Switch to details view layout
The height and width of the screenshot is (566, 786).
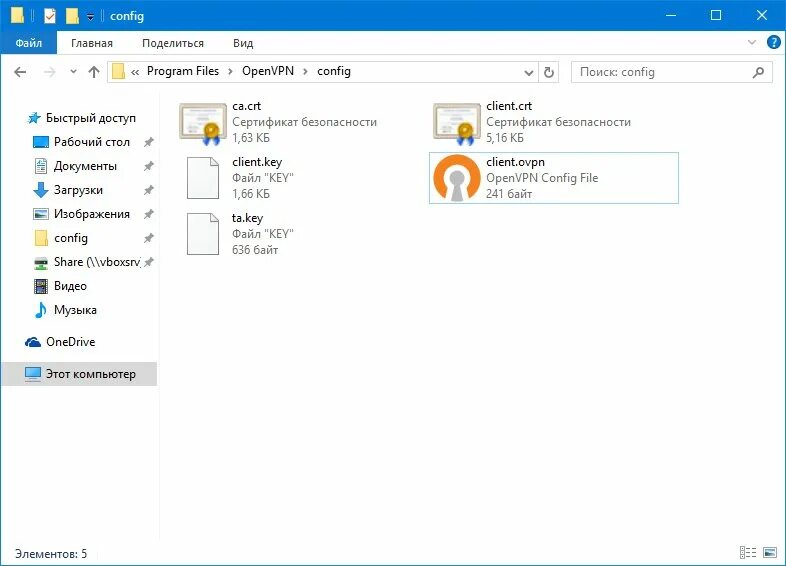pos(748,552)
